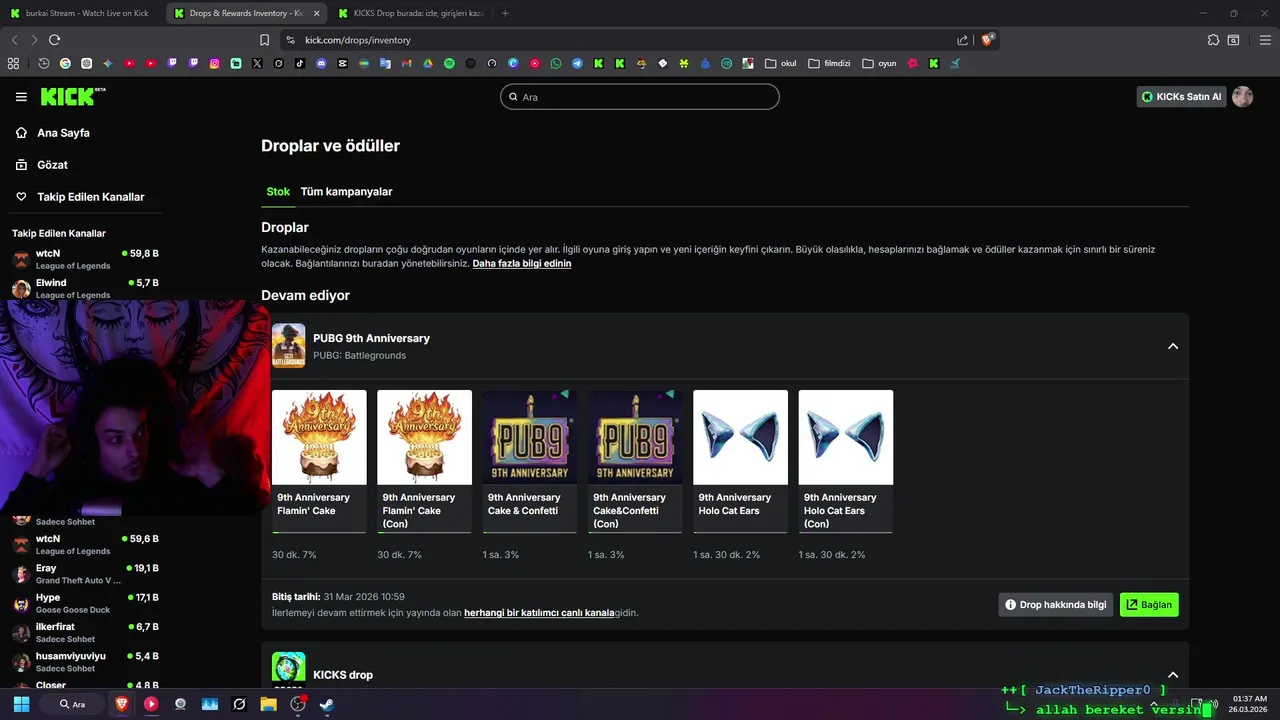Open Hype Goose Goose Duck channel
The image size is (1280, 720).
pos(85,603)
